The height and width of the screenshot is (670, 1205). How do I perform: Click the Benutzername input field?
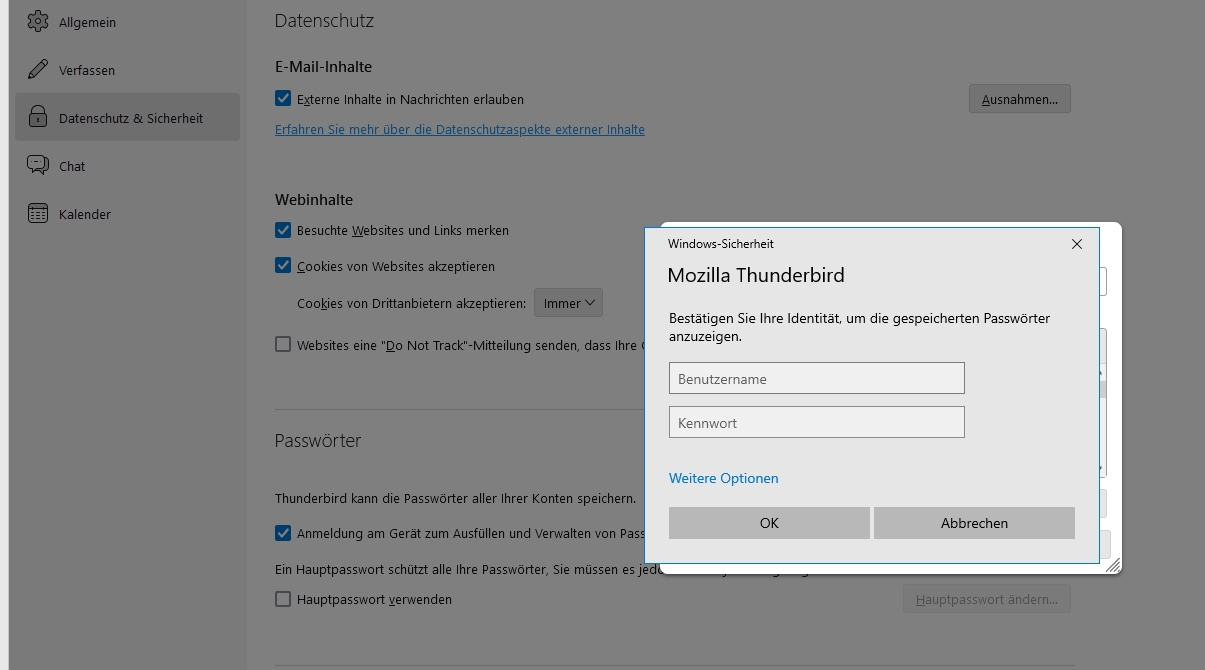(816, 378)
